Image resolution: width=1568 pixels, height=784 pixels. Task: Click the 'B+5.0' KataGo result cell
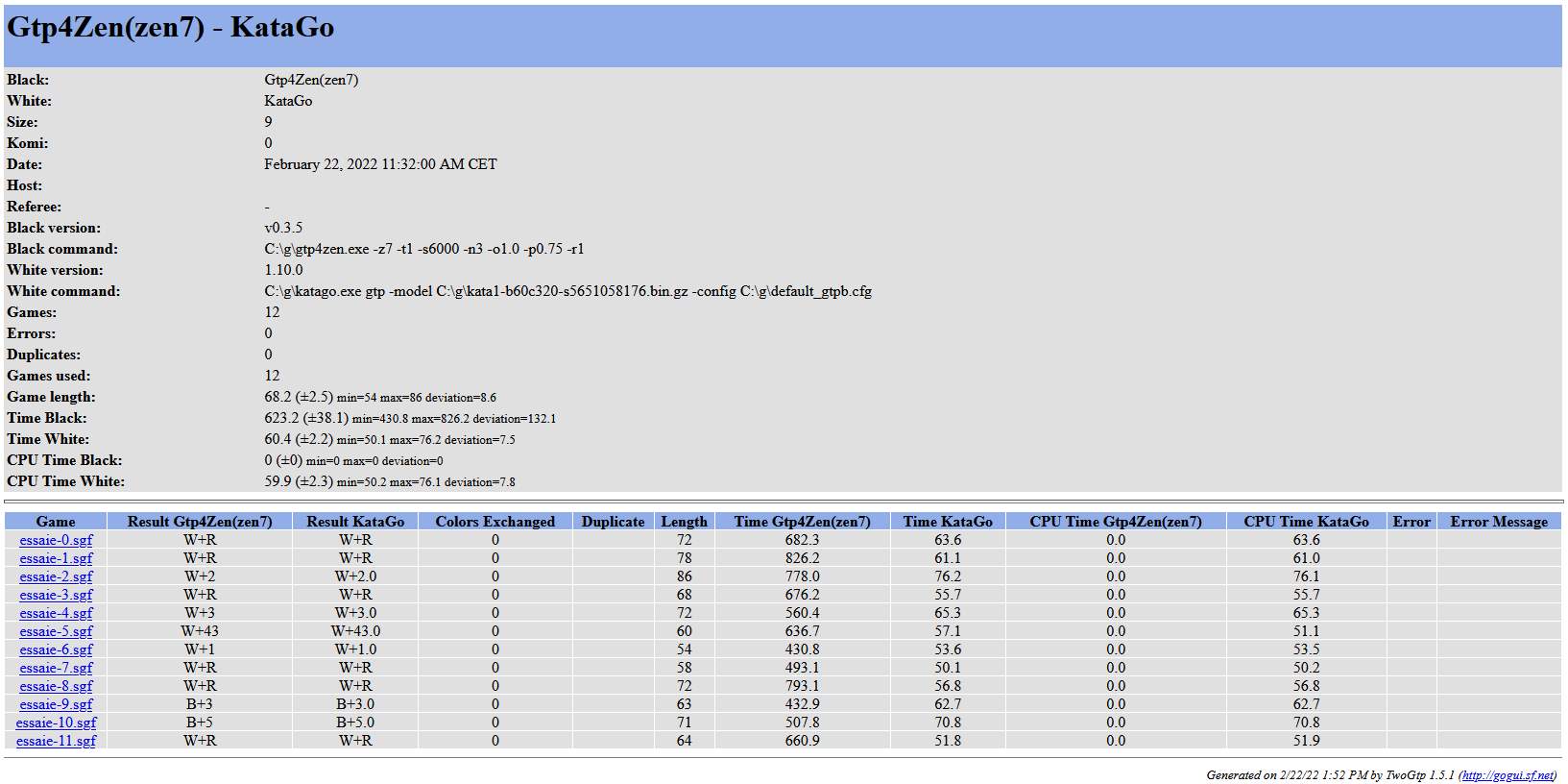355,723
